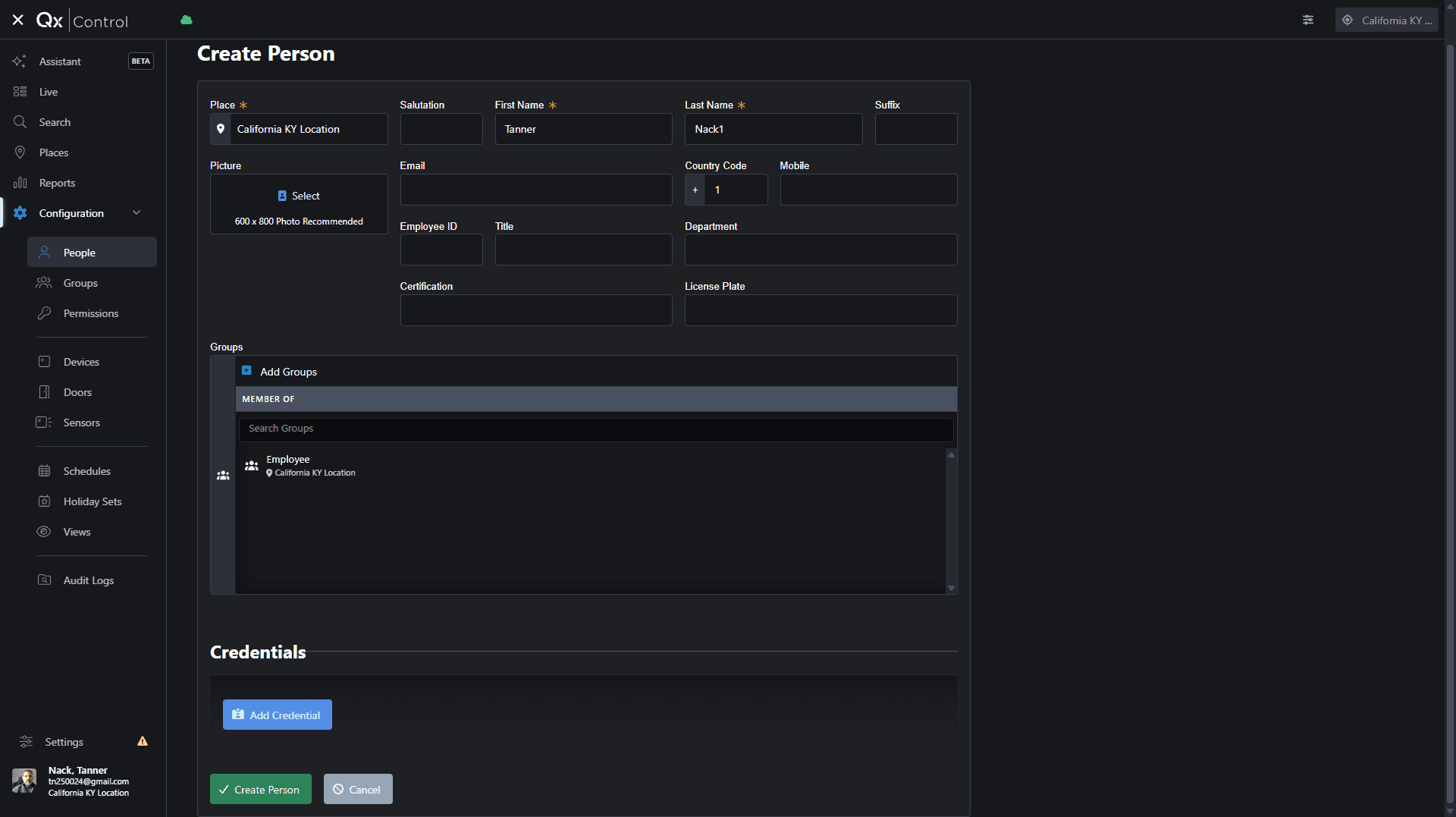Click the Holiday Sets icon
1456x817 pixels.
[44, 501]
